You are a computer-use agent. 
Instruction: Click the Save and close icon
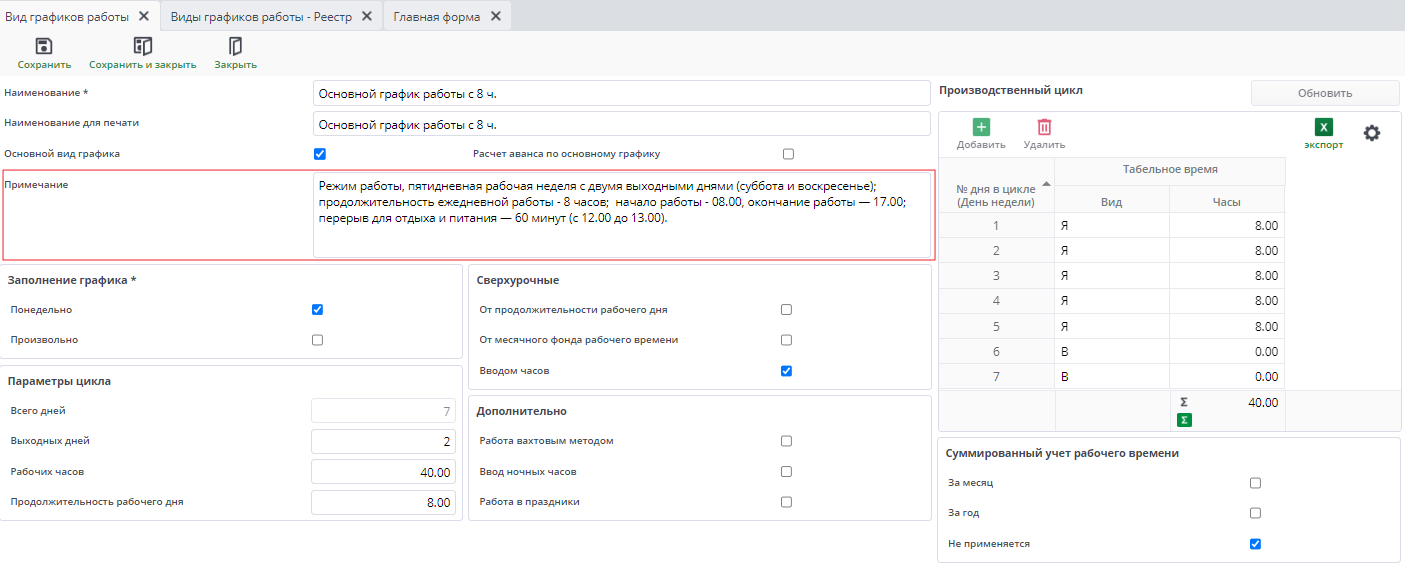142,46
